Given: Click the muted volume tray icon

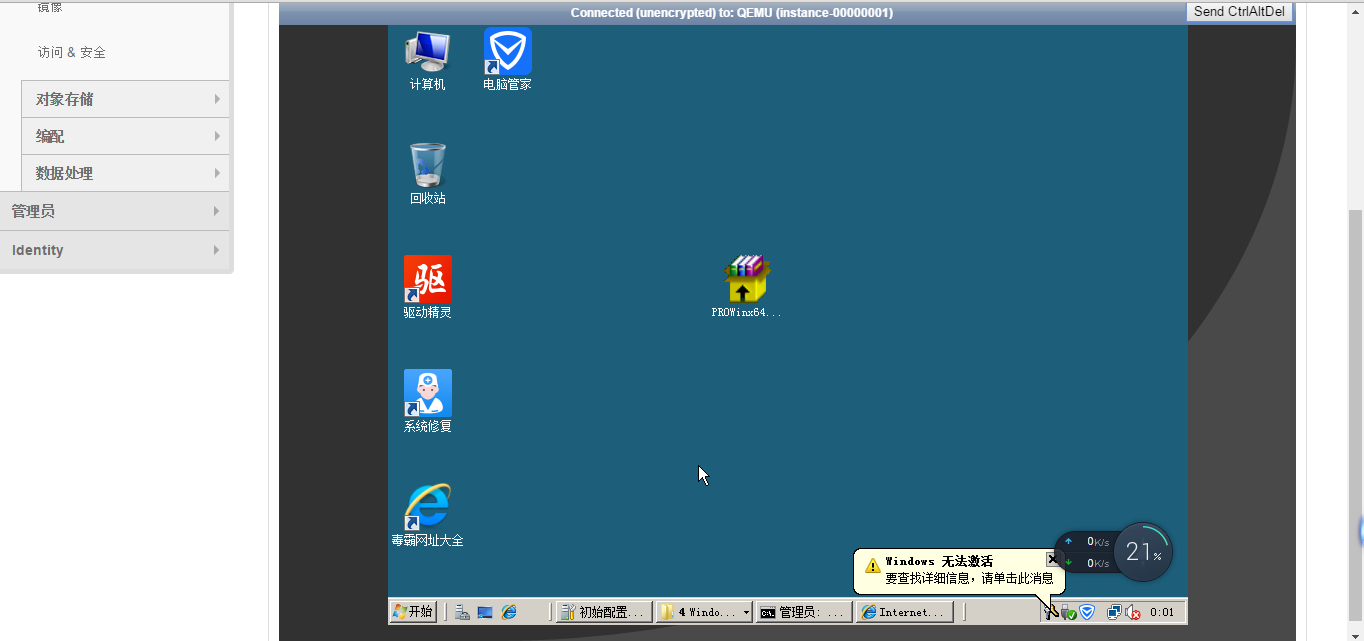Looking at the screenshot, I should (1133, 612).
